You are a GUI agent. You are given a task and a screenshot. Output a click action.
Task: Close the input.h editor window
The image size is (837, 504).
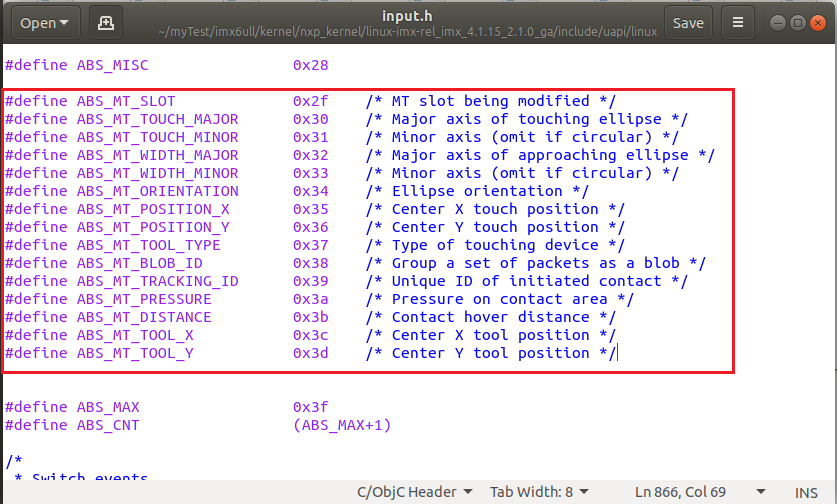[817, 23]
